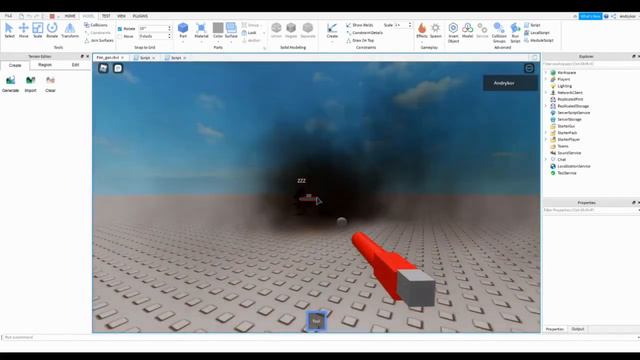This screenshot has height=360, width=640.
Task: Switch to the VIEW ribbon tab
Action: pyautogui.click(x=121, y=16)
